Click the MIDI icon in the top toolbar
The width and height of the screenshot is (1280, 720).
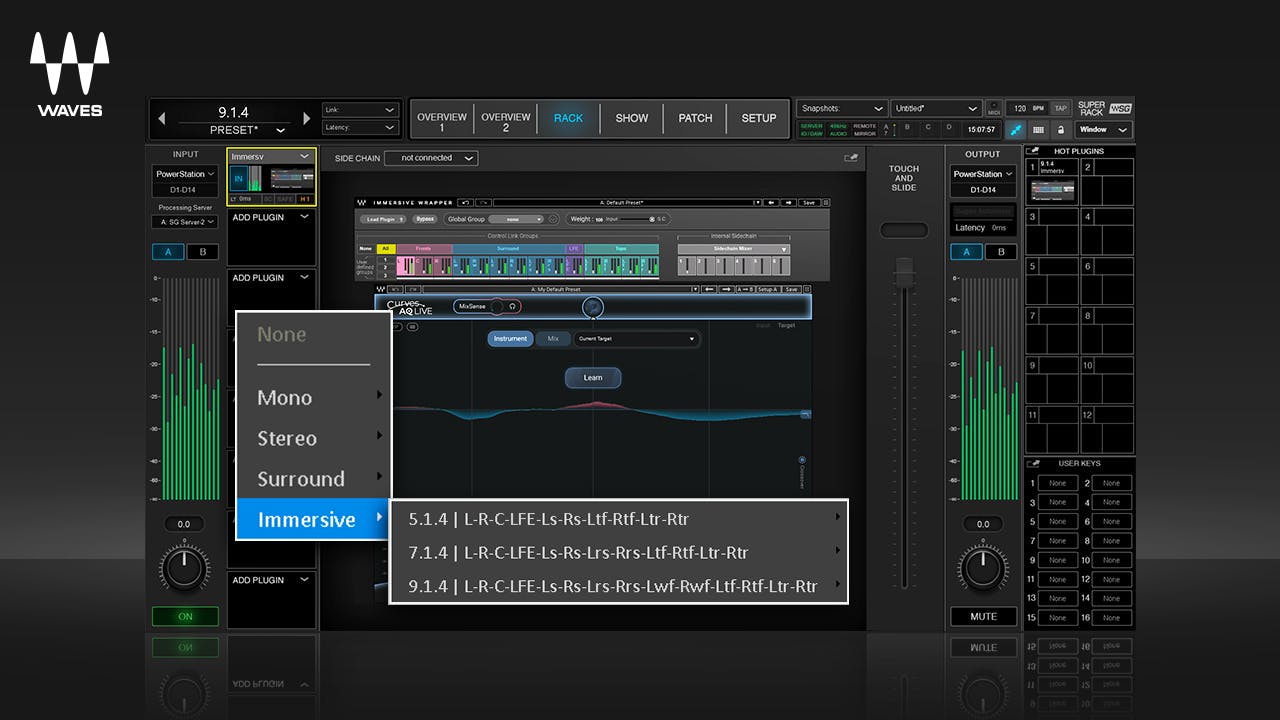(x=994, y=110)
